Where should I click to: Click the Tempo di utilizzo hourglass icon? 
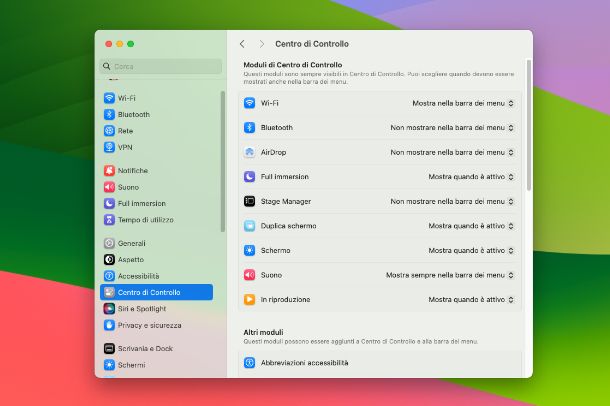tap(109, 220)
